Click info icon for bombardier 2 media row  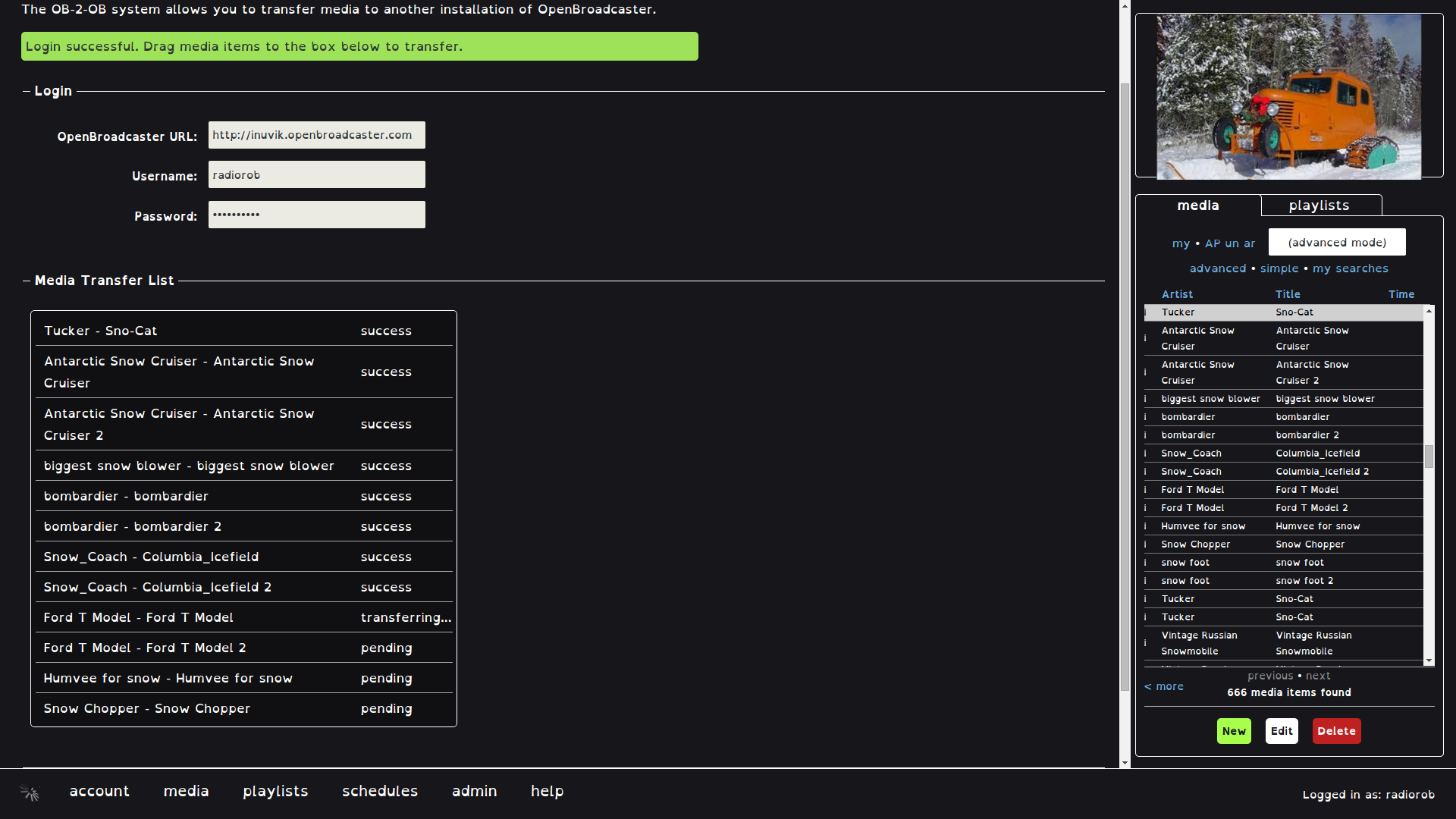pos(1145,435)
